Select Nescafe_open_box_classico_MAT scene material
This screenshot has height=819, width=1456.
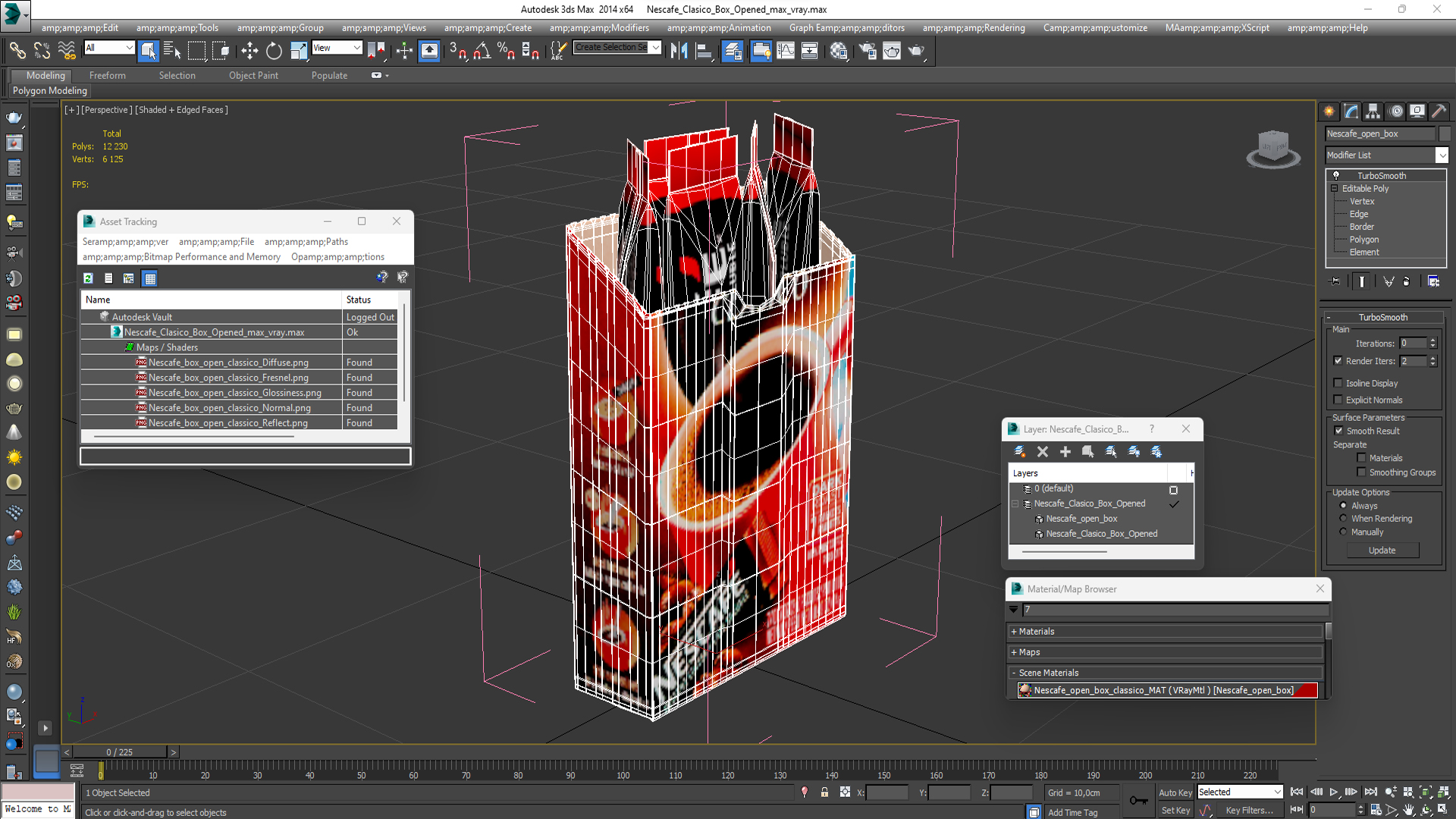click(x=1168, y=690)
